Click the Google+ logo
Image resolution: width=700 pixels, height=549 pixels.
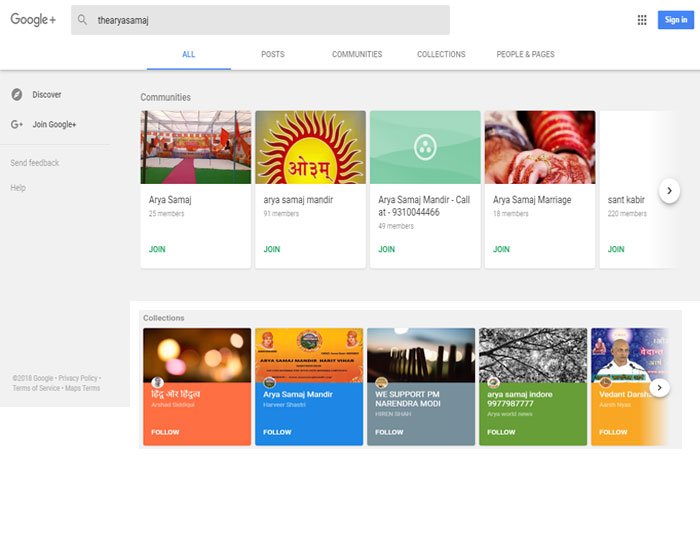click(33, 20)
